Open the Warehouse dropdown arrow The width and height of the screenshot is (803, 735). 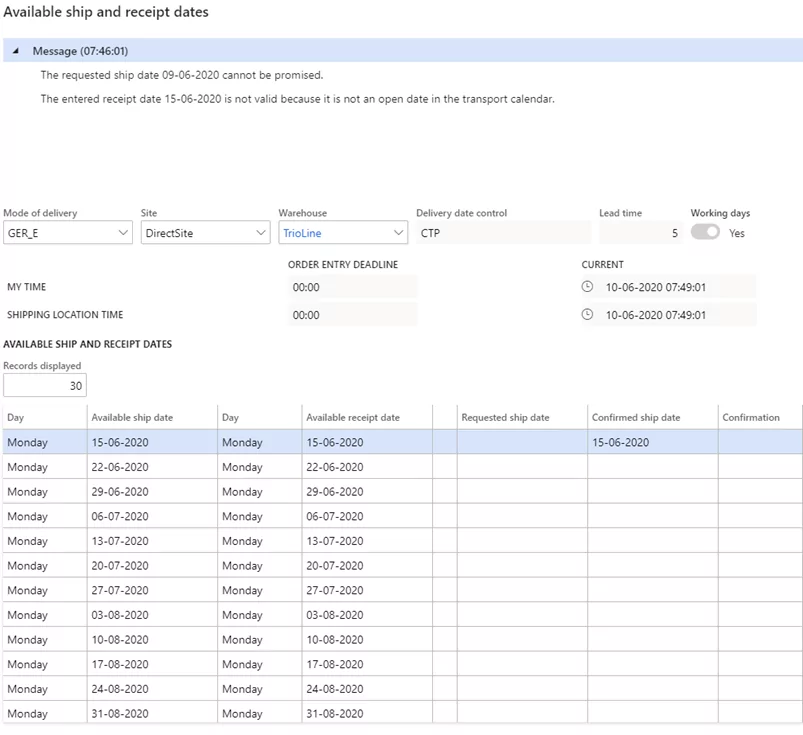(398, 233)
